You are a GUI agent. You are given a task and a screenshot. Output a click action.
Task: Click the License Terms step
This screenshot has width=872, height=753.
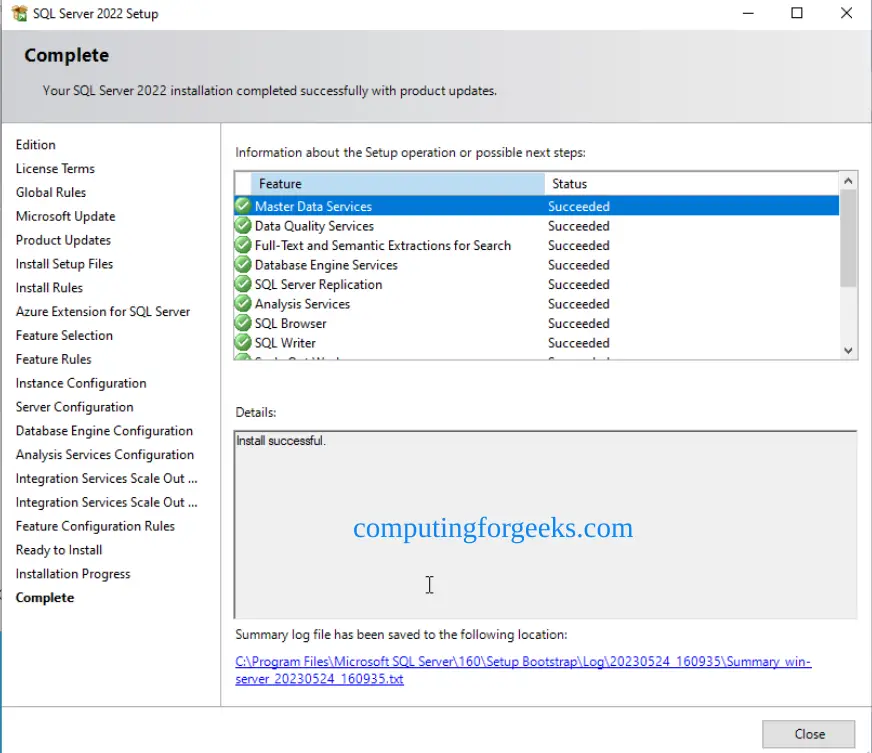point(55,169)
